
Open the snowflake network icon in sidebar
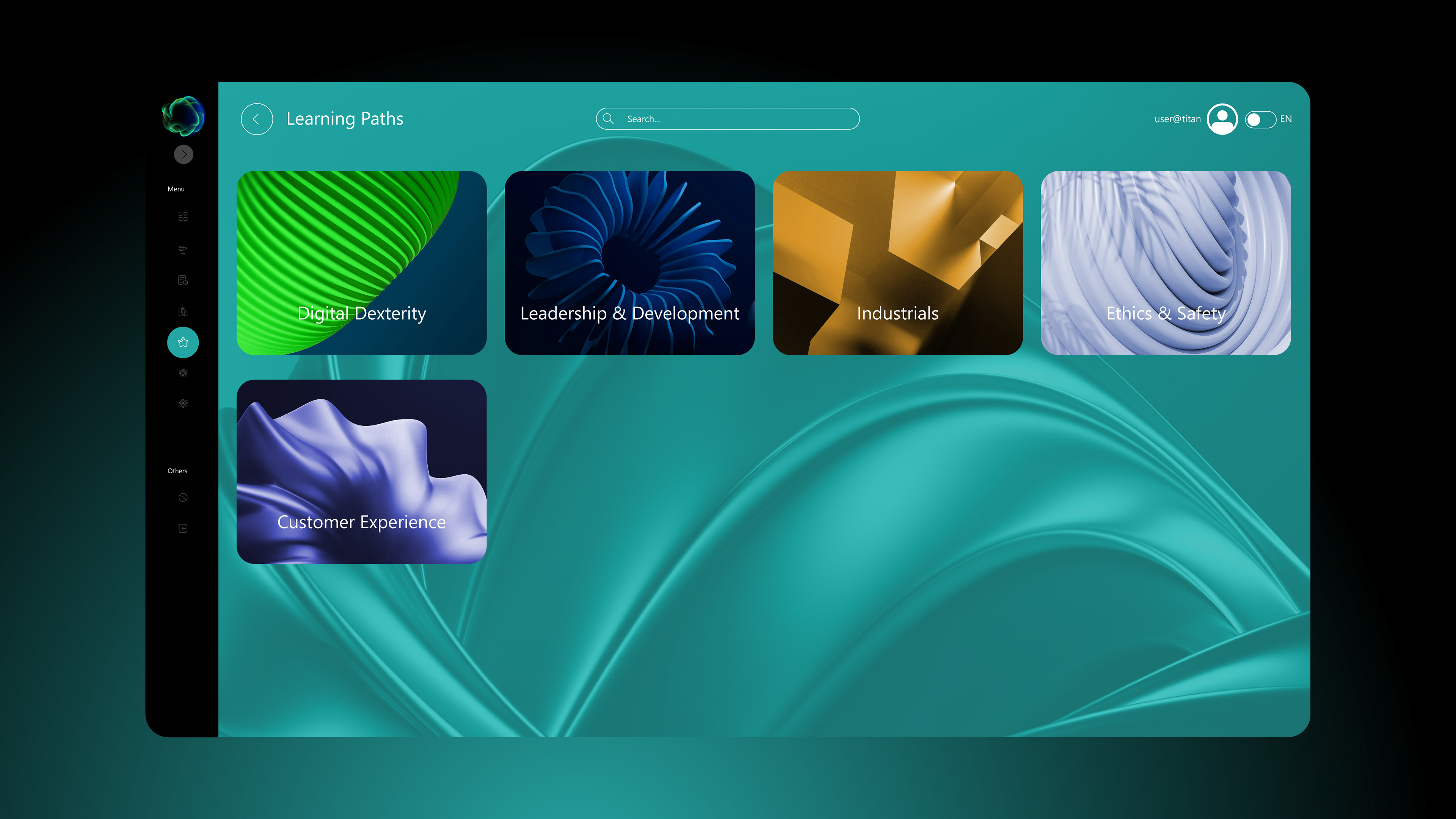pyautogui.click(x=182, y=403)
